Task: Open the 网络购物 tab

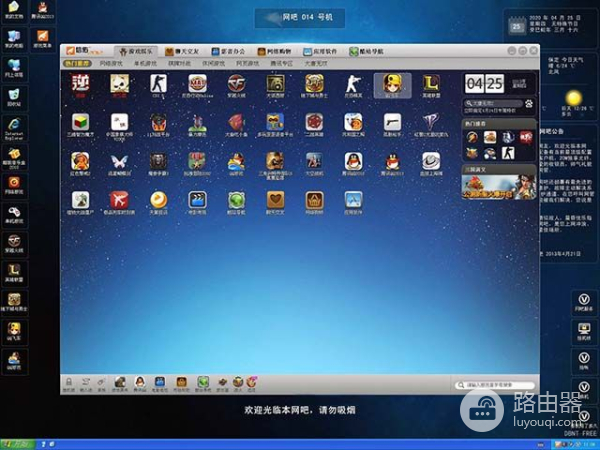Action: click(286, 50)
